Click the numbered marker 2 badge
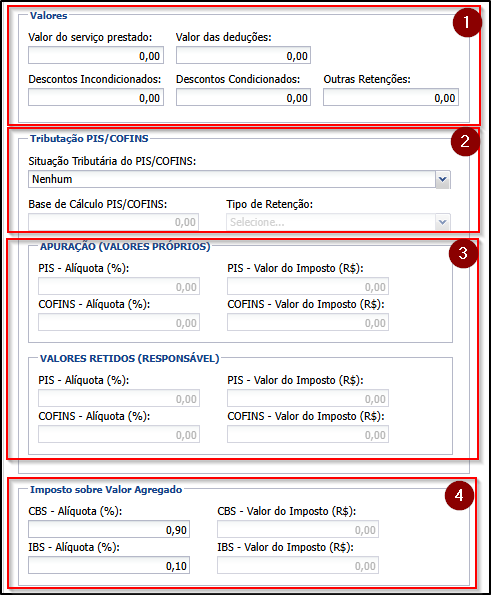The width and height of the screenshot is (491, 595). tap(465, 142)
